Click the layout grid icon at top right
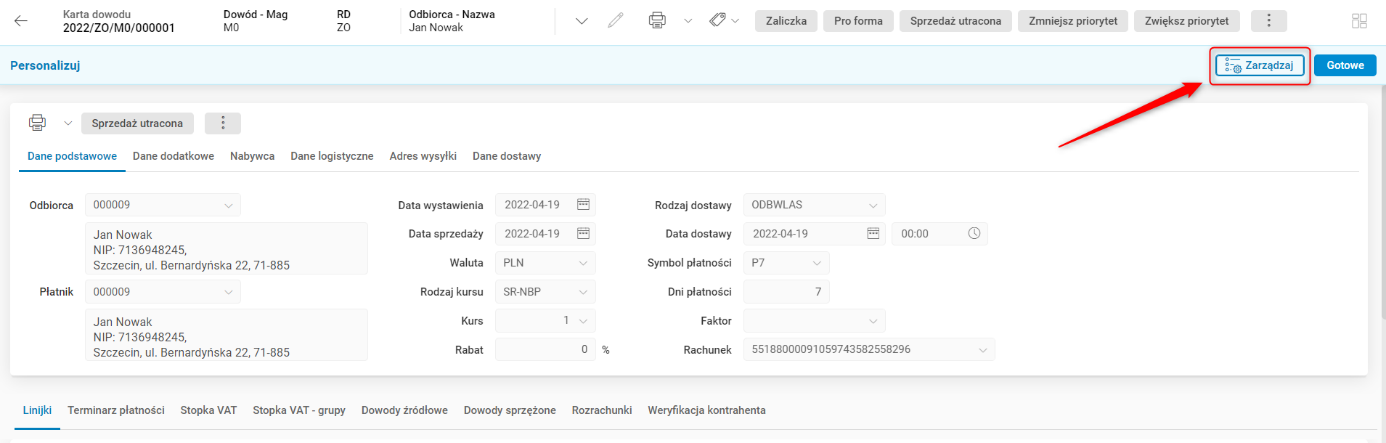 1359,21
